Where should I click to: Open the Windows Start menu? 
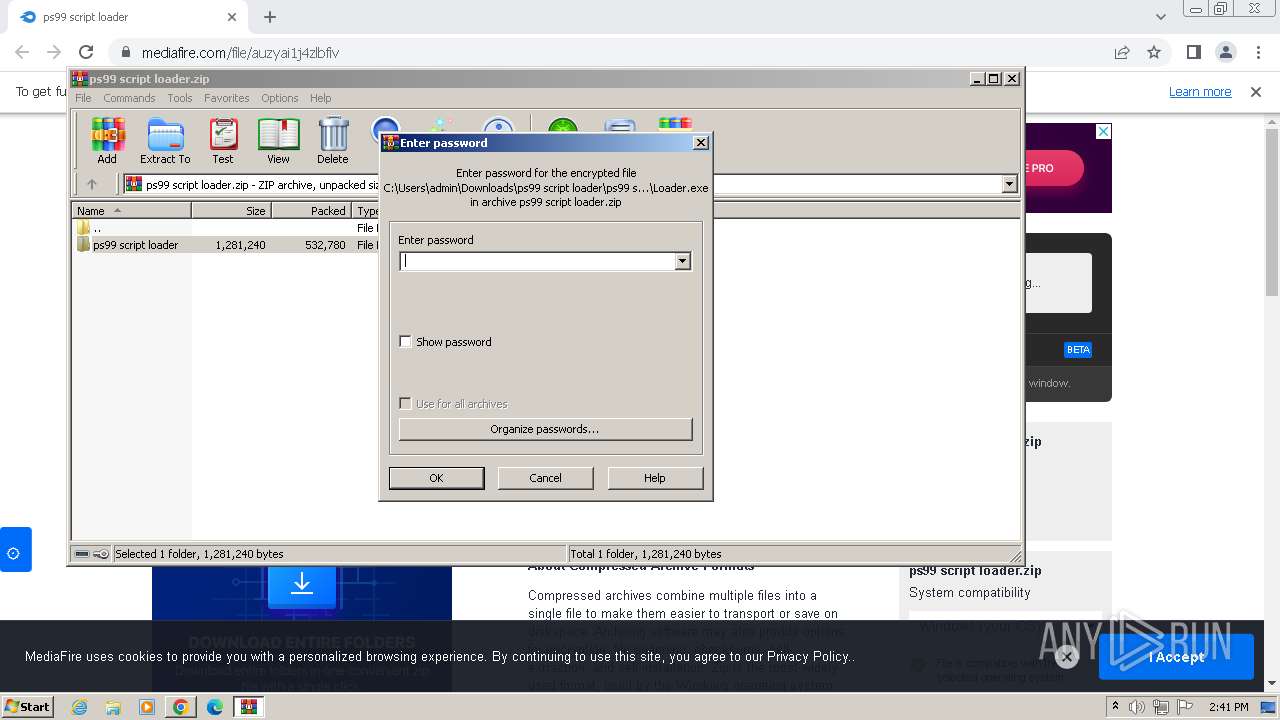pyautogui.click(x=28, y=706)
